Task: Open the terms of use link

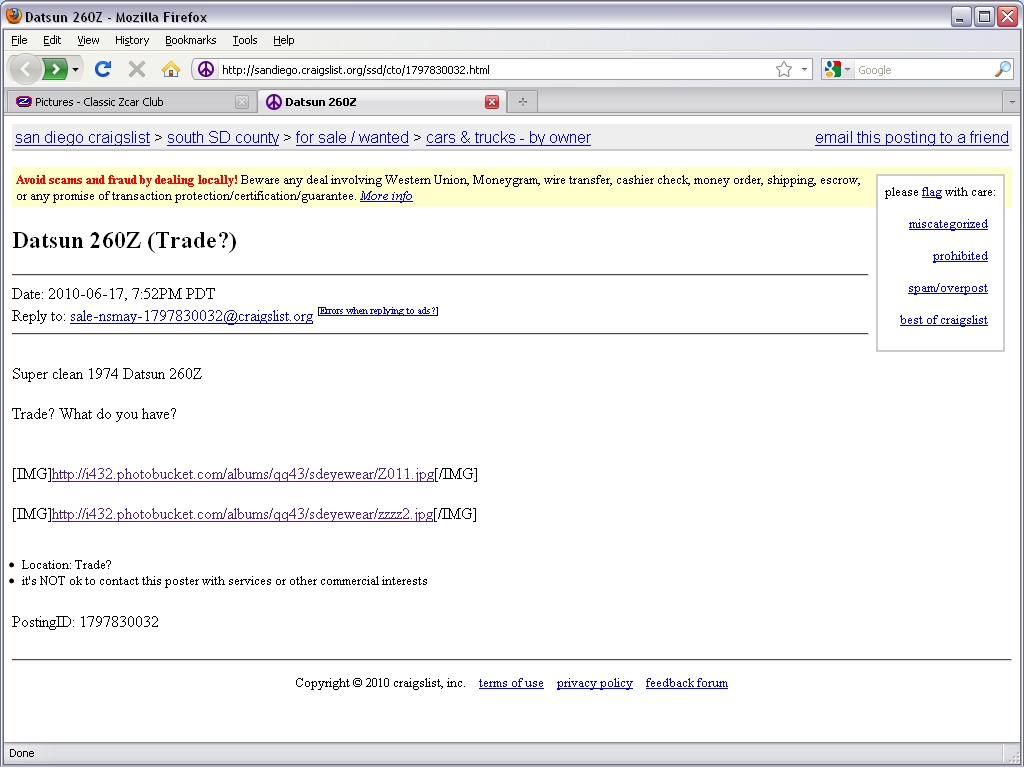Action: click(x=511, y=683)
